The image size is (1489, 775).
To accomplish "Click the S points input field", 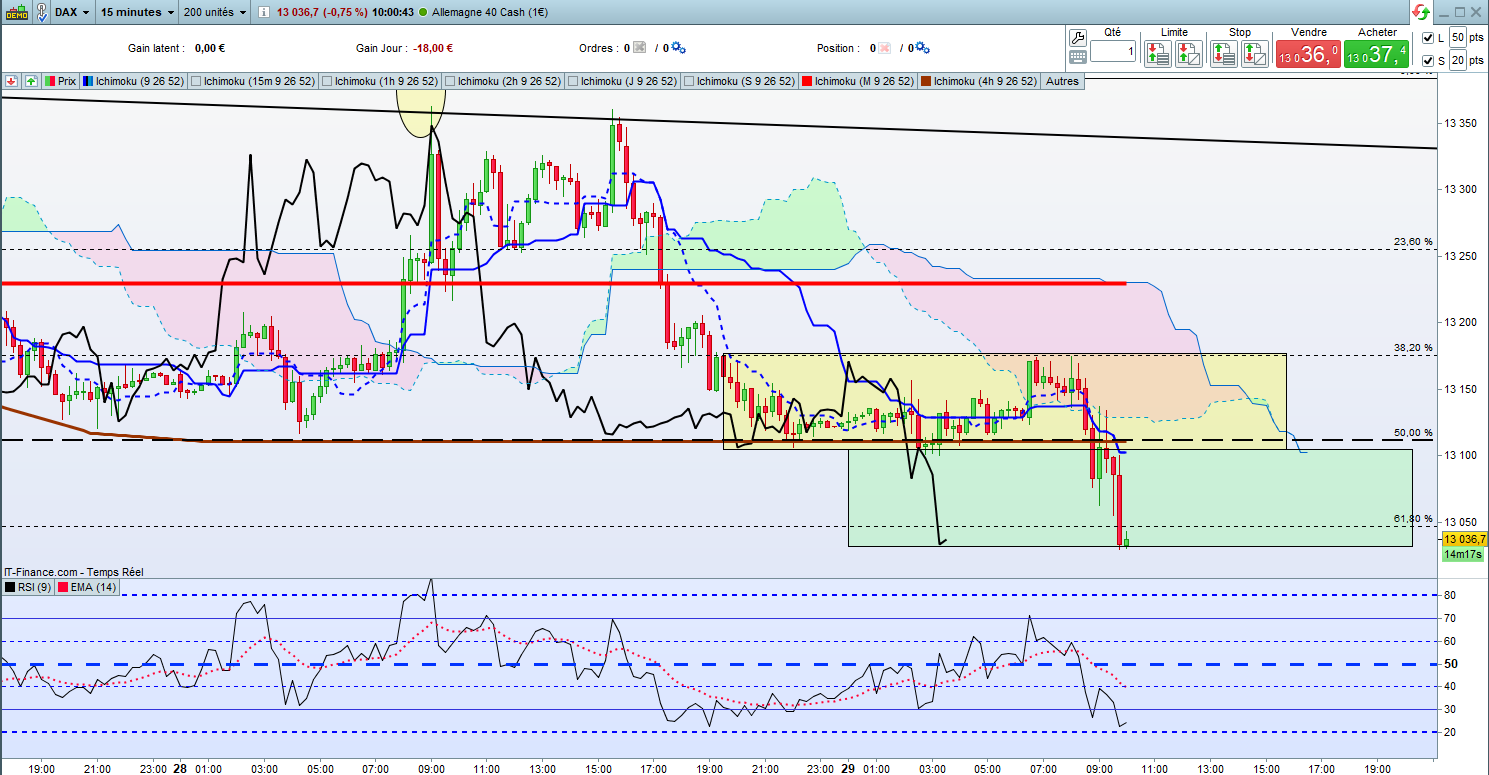I will [x=1457, y=61].
